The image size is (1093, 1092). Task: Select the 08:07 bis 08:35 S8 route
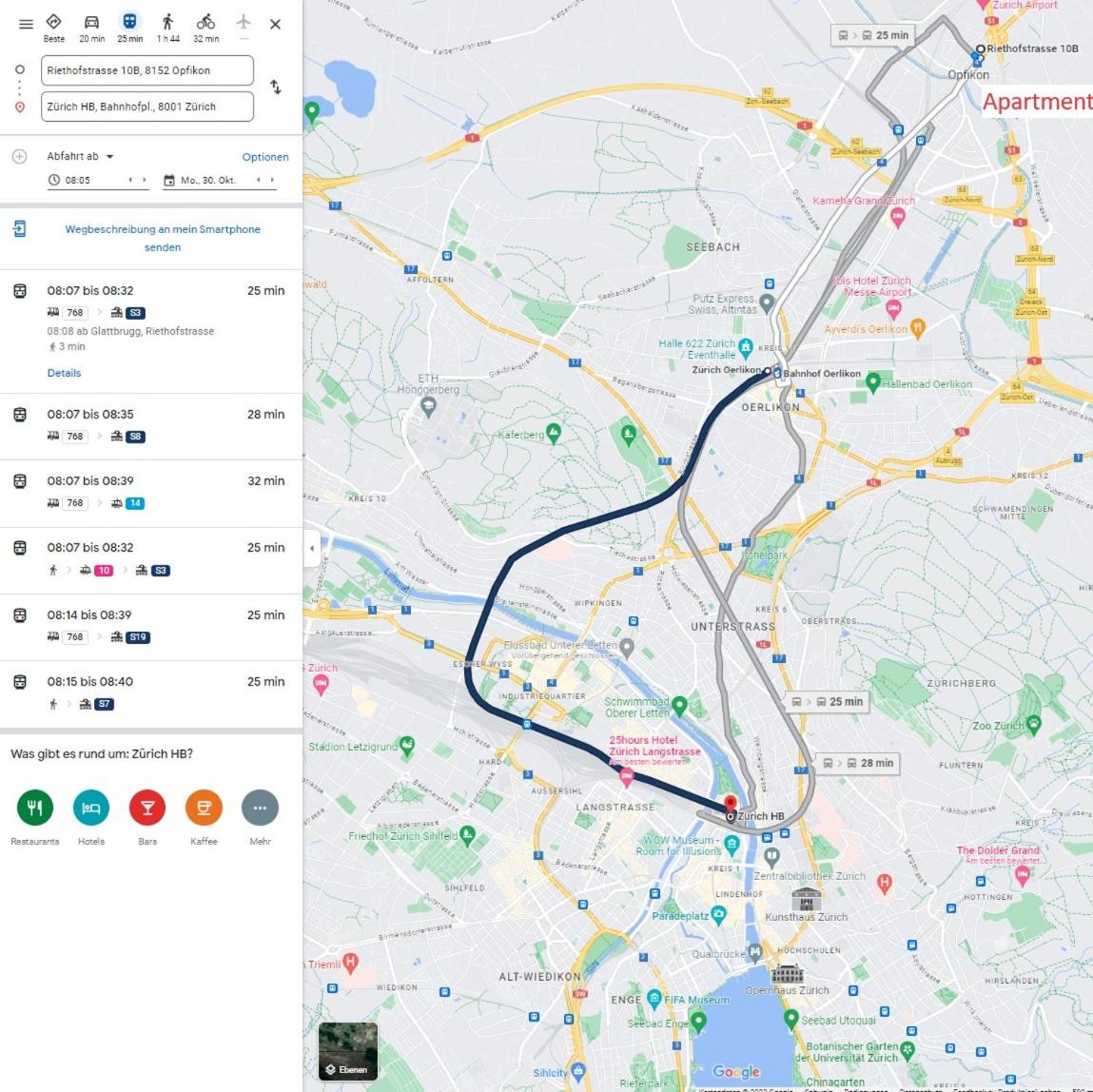click(151, 426)
